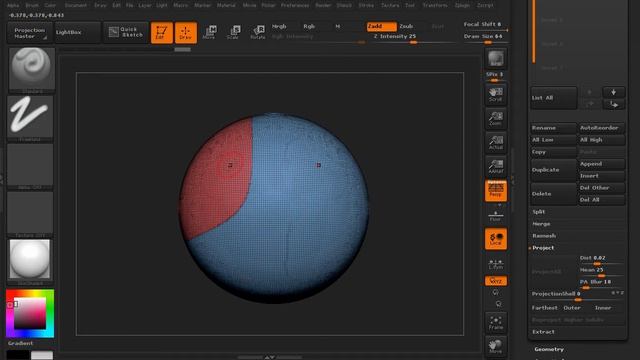Open the empty Texture slot

pos(30,214)
